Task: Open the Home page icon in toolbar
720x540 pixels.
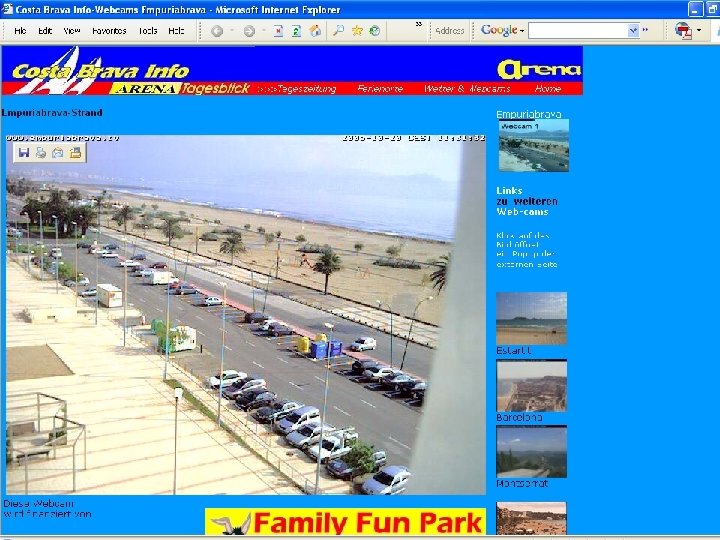Action: (315, 31)
